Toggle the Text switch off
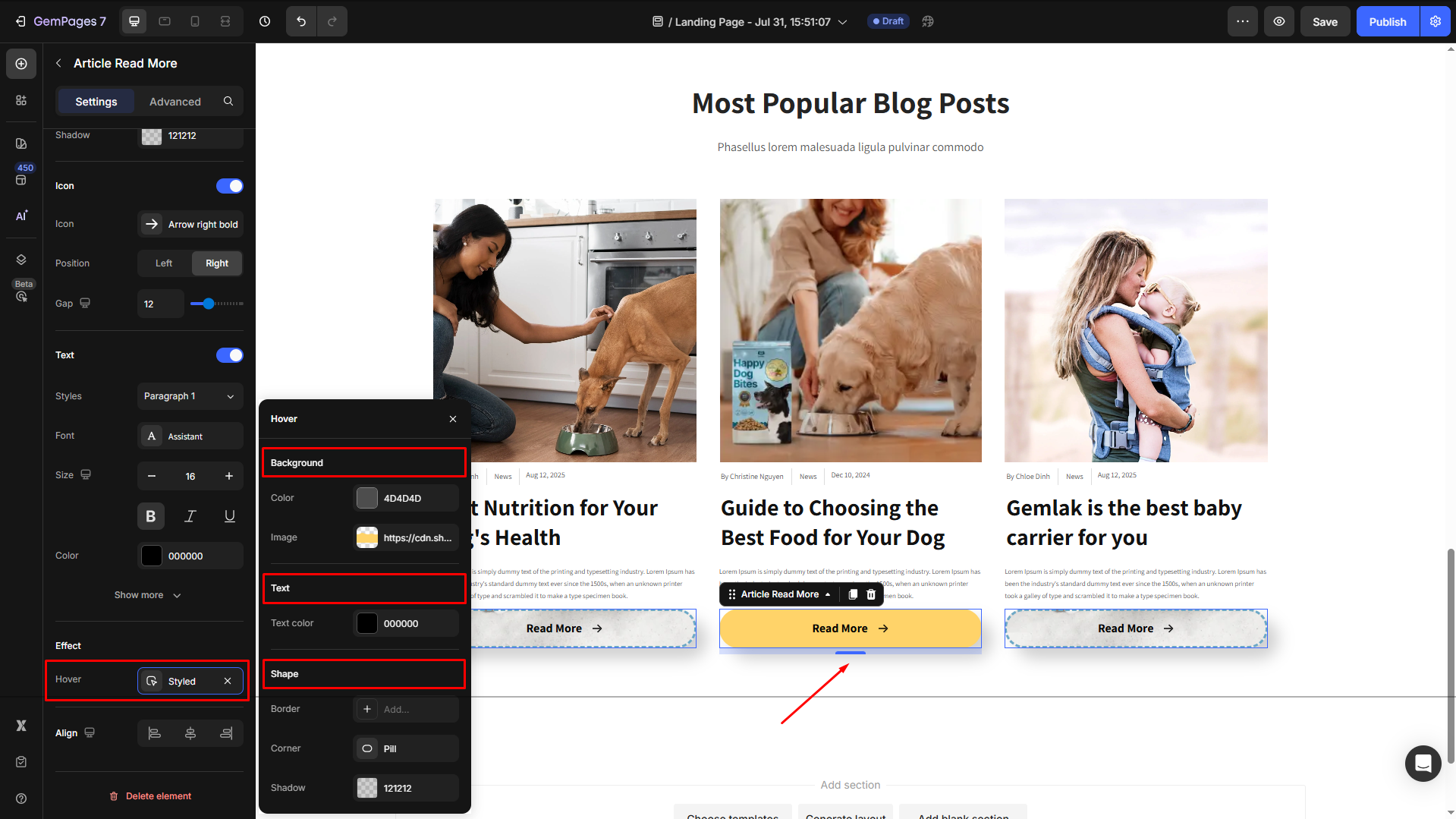Screen dimensions: 1456x819 230,355
